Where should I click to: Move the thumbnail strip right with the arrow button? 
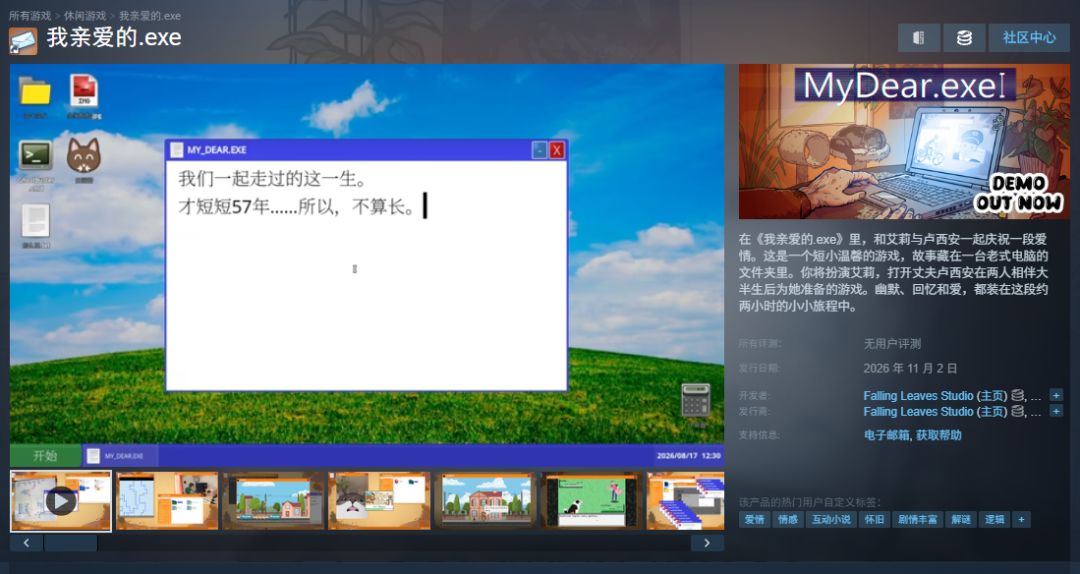(x=707, y=543)
